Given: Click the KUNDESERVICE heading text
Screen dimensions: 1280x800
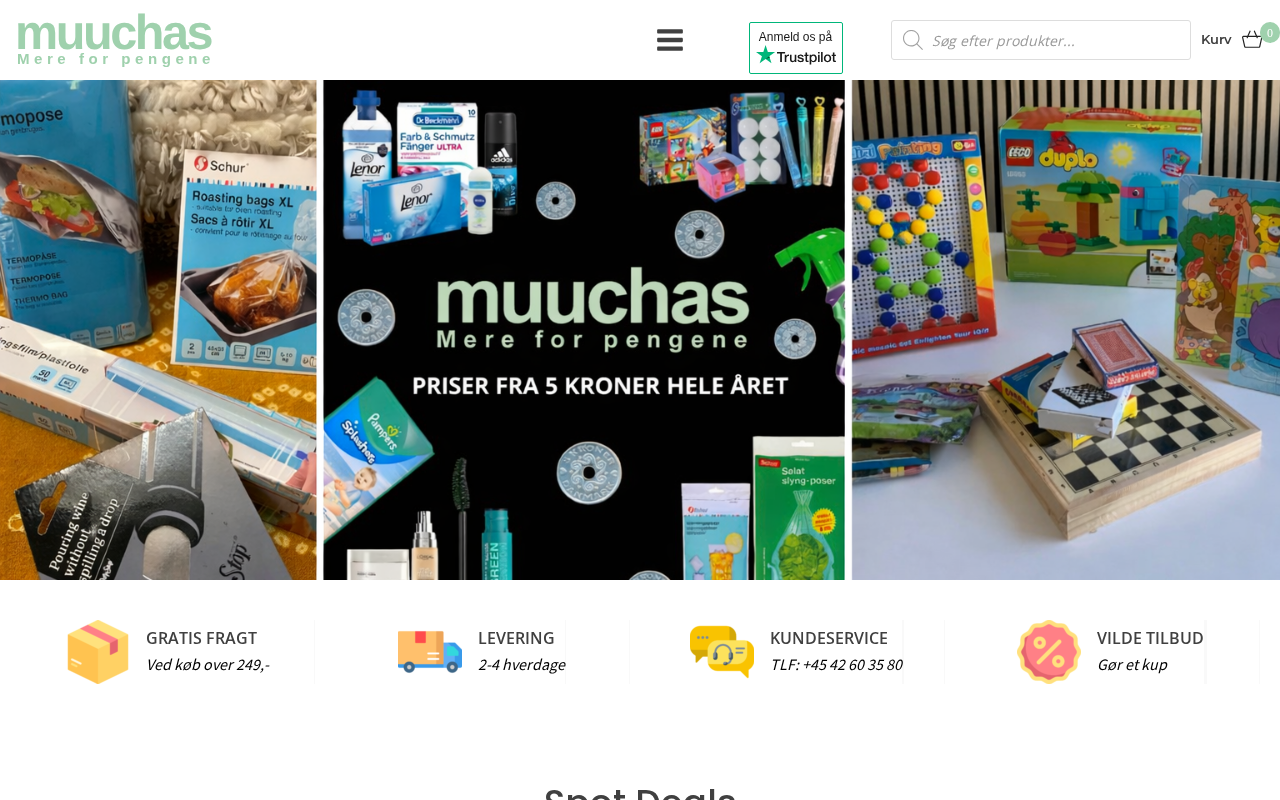Looking at the screenshot, I should coord(829,638).
